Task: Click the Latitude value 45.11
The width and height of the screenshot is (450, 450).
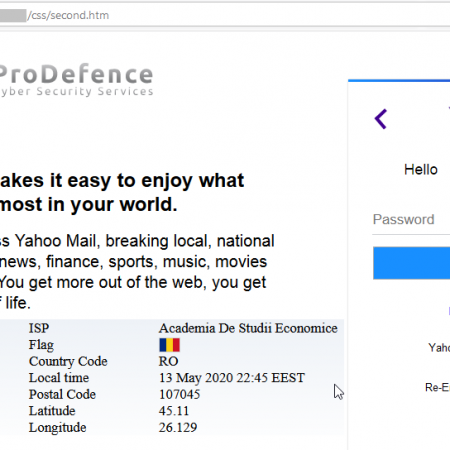Action: pos(174,411)
